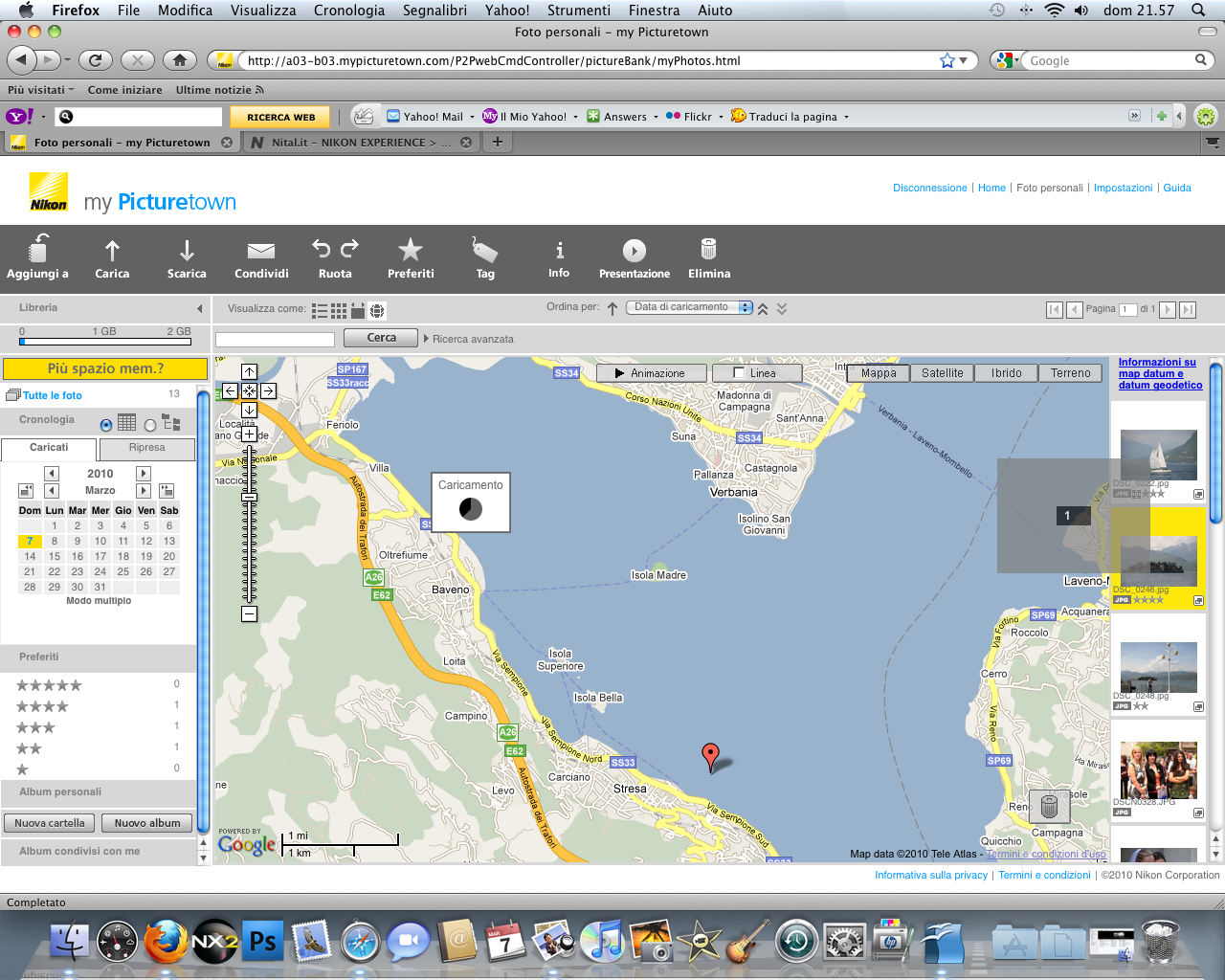Image resolution: width=1225 pixels, height=980 pixels.
Task: Start the Presentazione slideshow icon
Action: (x=634, y=251)
